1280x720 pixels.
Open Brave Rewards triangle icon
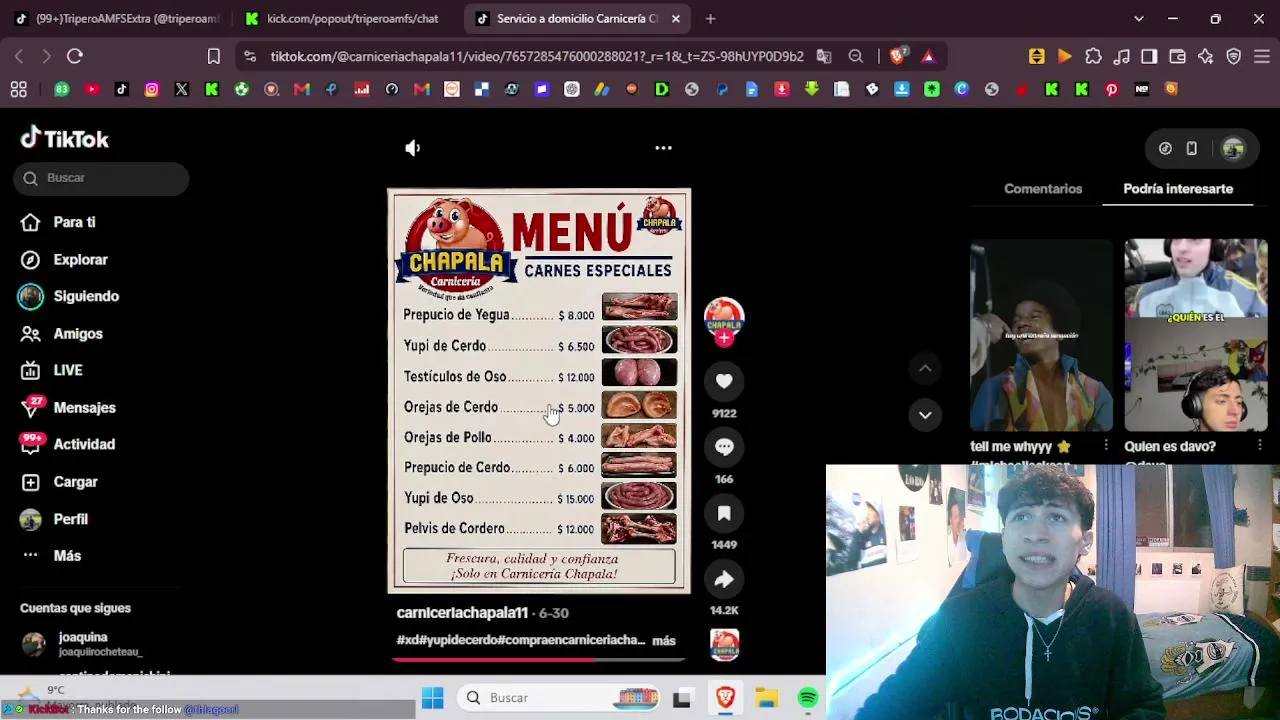click(928, 57)
